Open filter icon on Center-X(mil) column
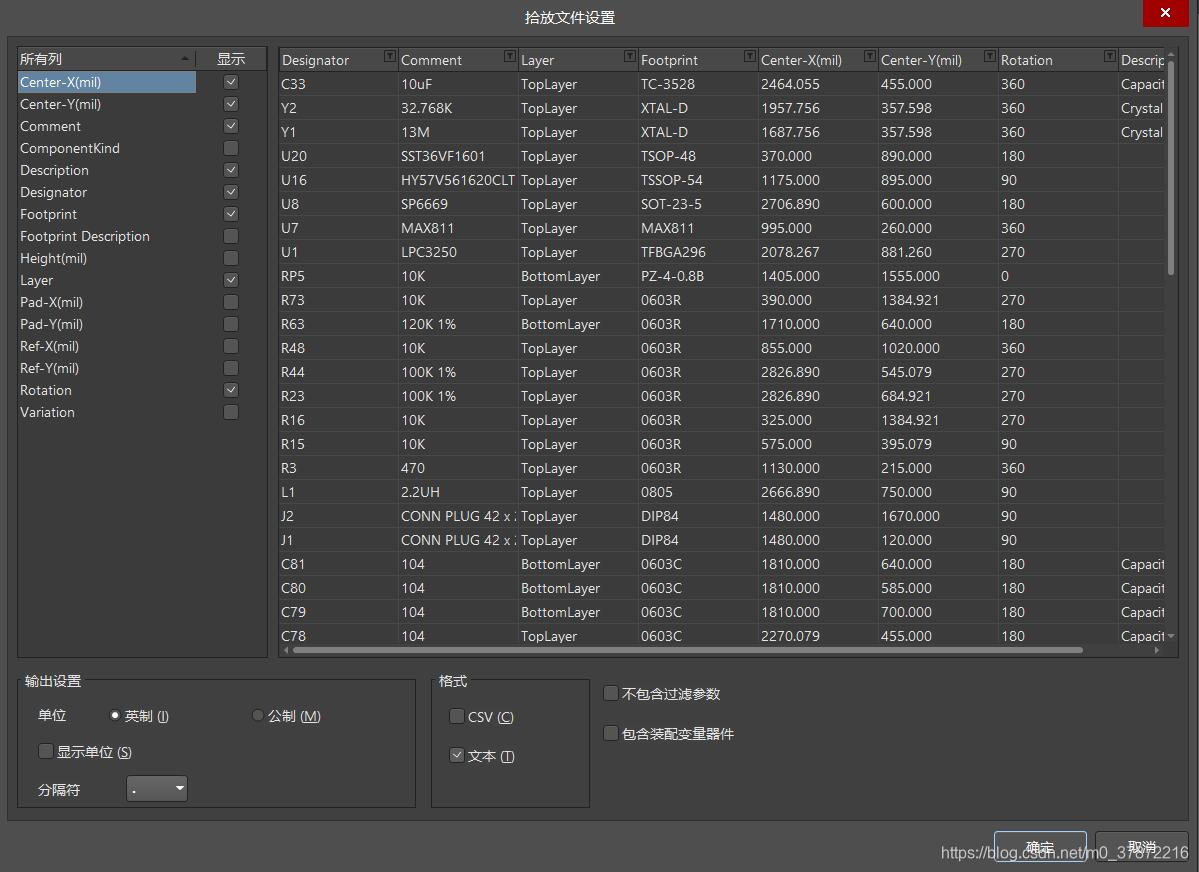This screenshot has width=1199, height=872. [869, 57]
